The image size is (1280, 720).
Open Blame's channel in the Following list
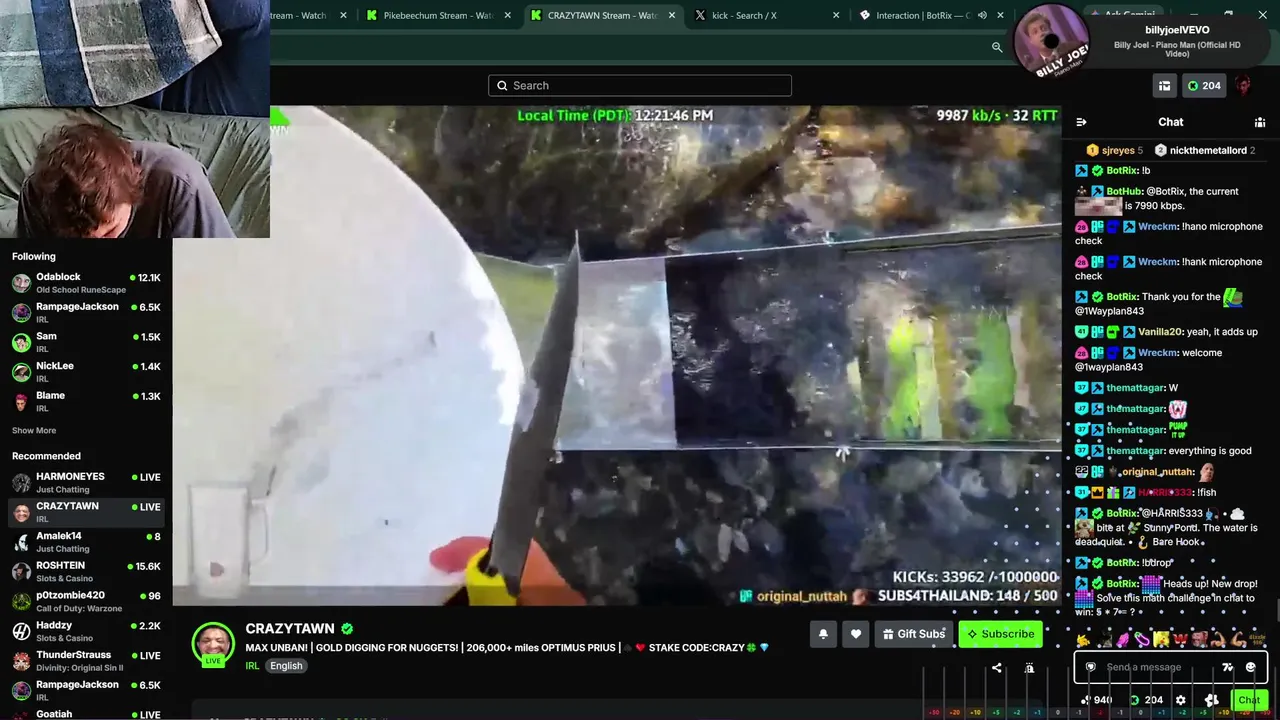point(86,401)
